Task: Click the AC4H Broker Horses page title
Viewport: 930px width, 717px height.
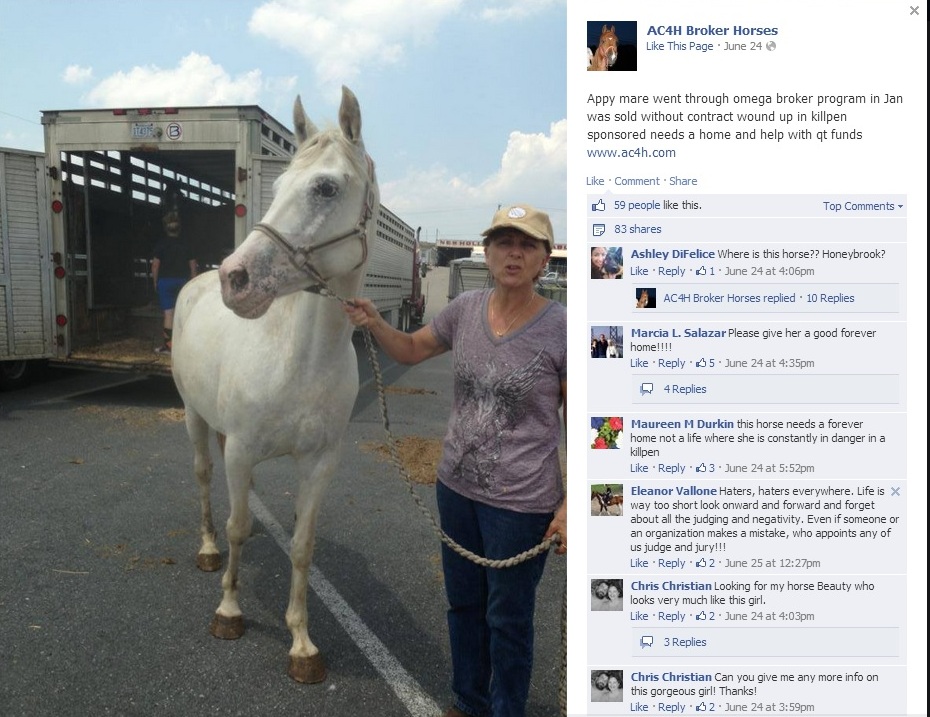Action: (712, 30)
